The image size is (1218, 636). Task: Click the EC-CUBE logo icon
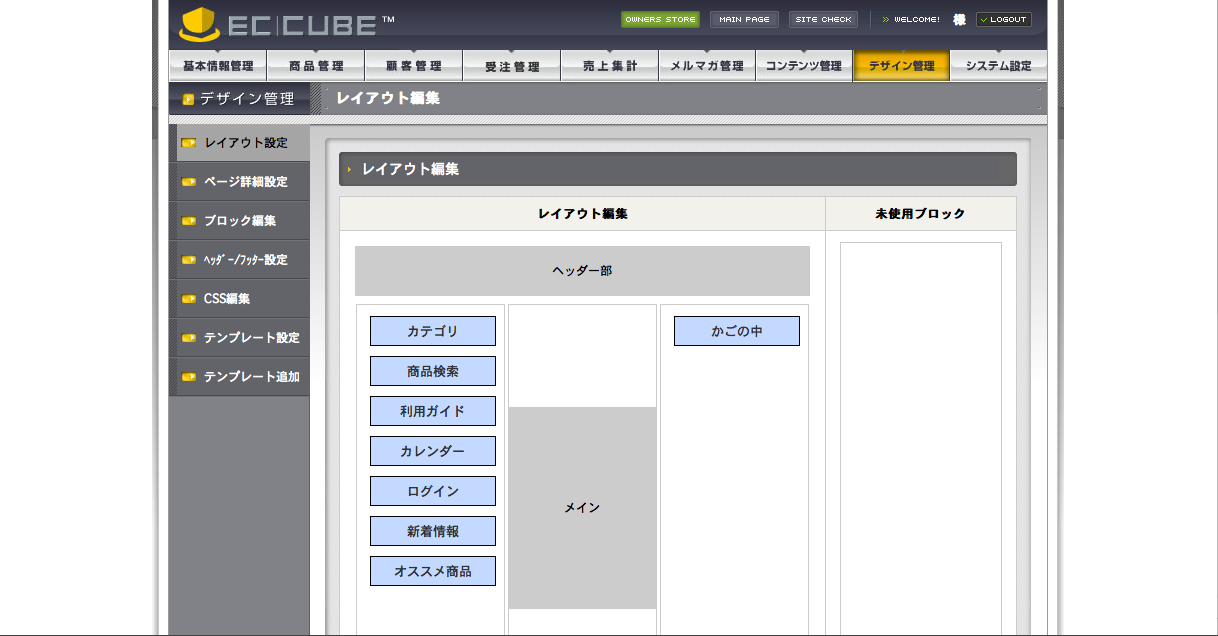pyautogui.click(x=199, y=25)
